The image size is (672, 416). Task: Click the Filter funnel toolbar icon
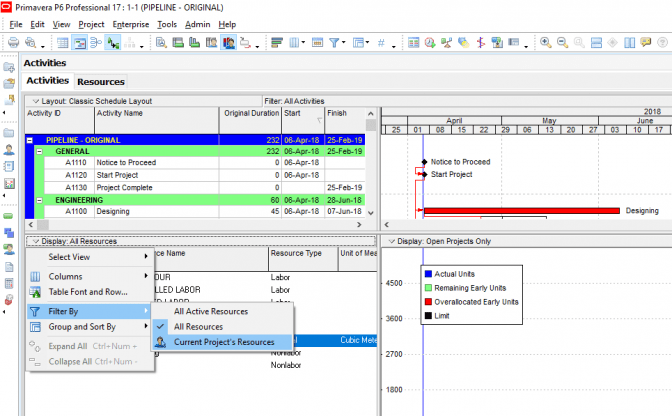334,43
